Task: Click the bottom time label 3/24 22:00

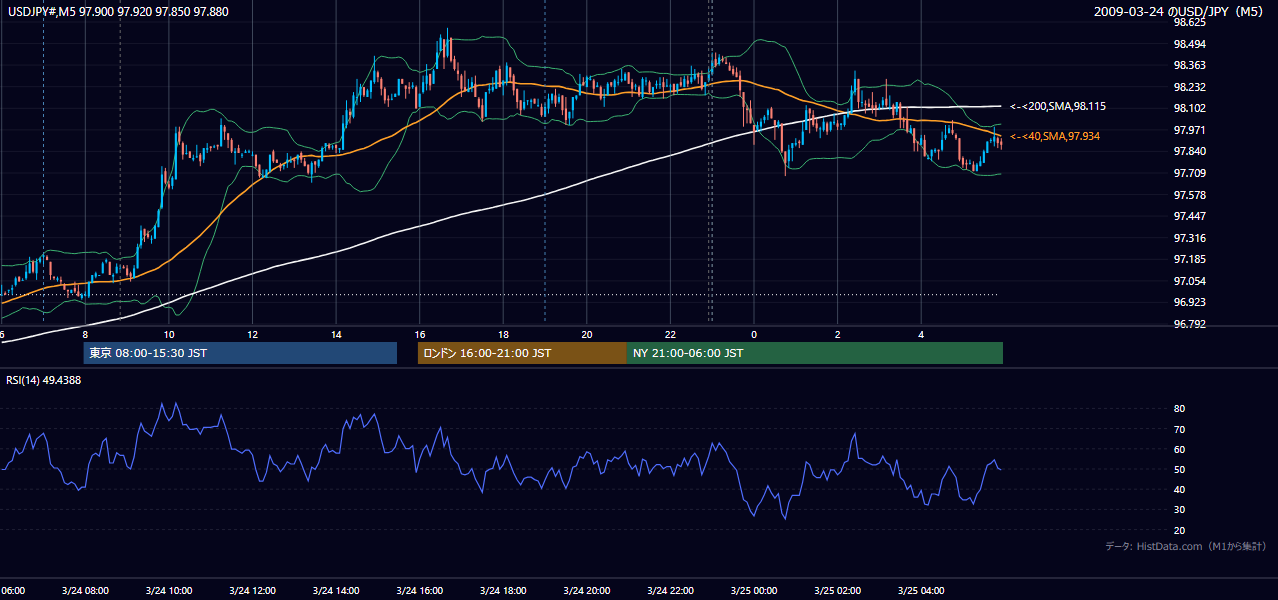Action: point(671,591)
